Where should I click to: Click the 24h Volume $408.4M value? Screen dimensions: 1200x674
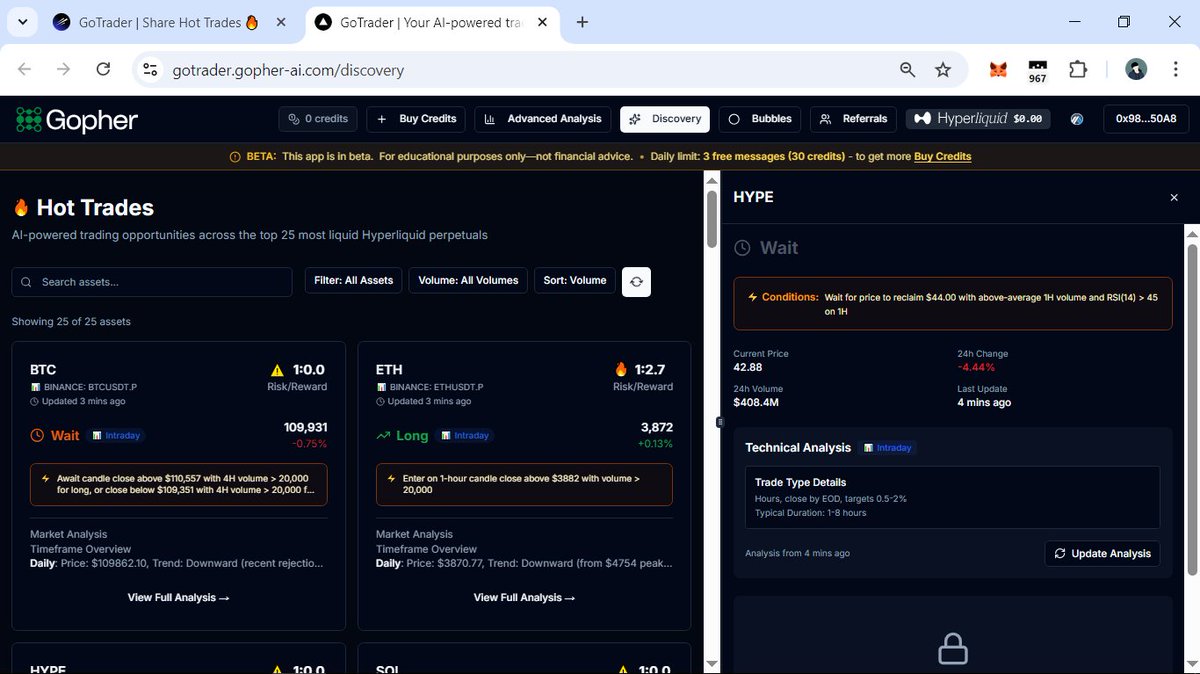click(756, 402)
